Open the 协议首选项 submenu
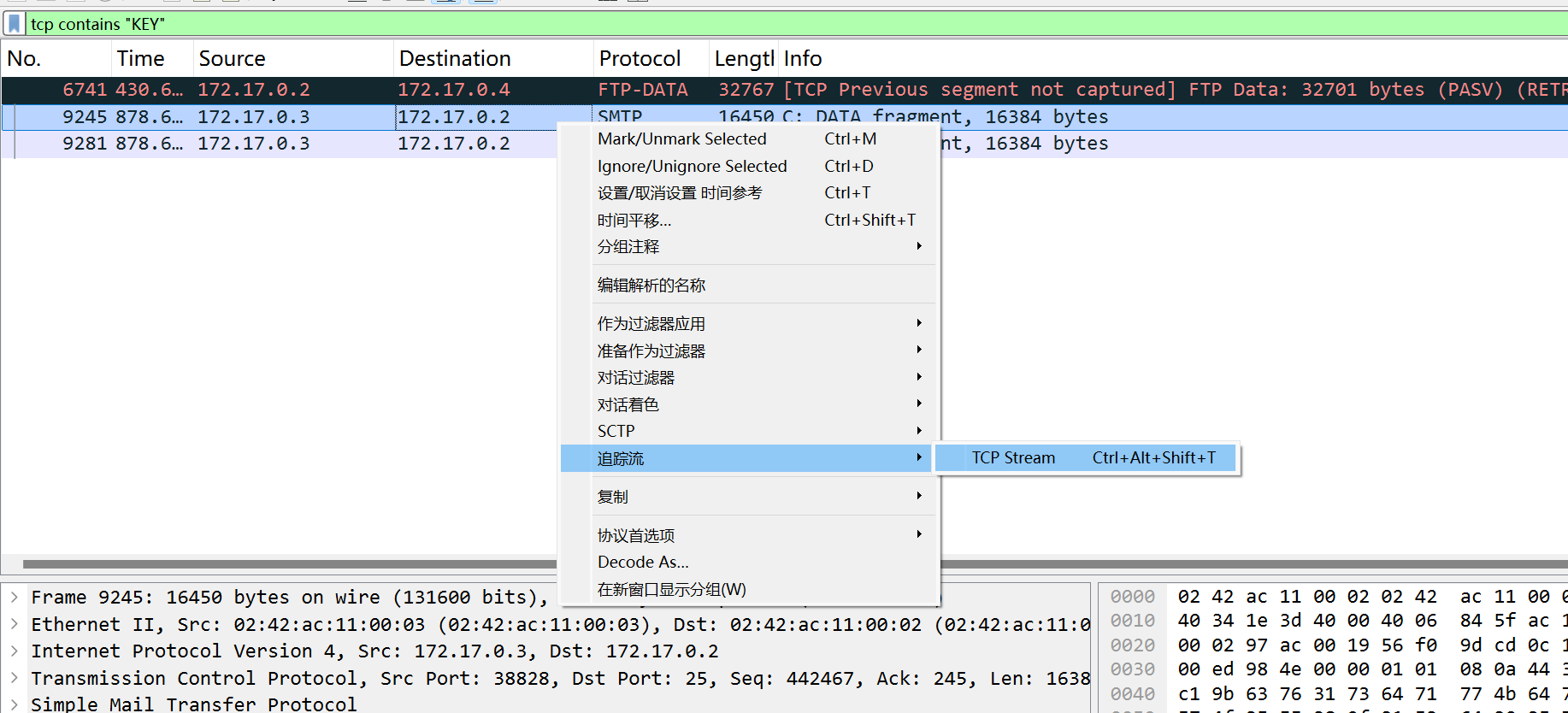Image resolution: width=1568 pixels, height=713 pixels. coord(635,535)
